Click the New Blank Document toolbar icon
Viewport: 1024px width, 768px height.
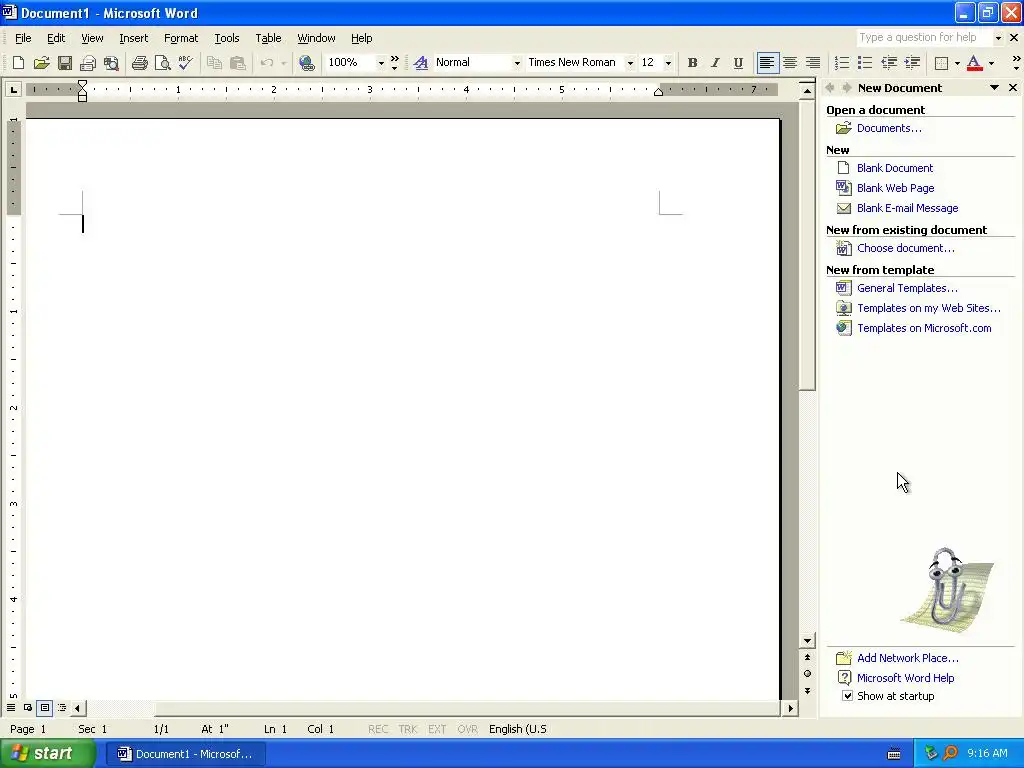click(x=18, y=63)
